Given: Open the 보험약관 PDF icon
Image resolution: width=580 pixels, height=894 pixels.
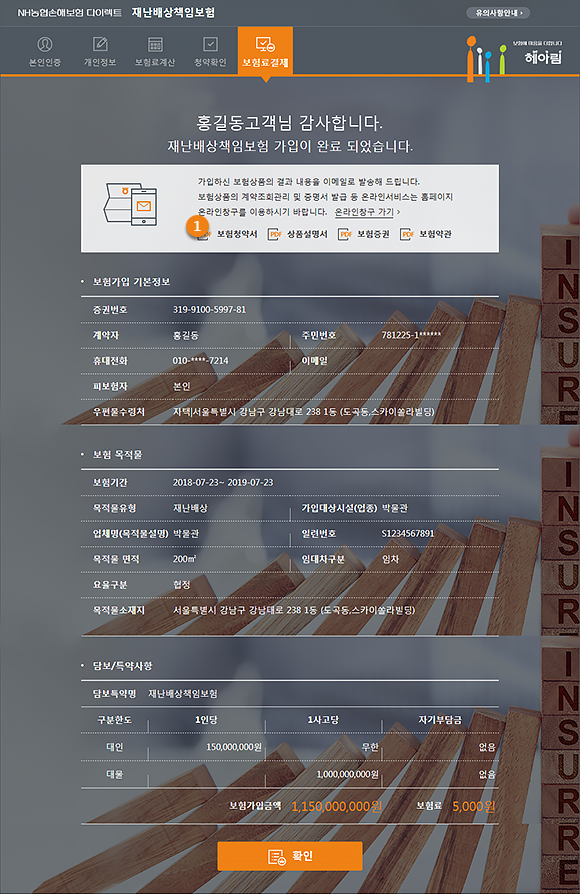Looking at the screenshot, I should pos(407,234).
